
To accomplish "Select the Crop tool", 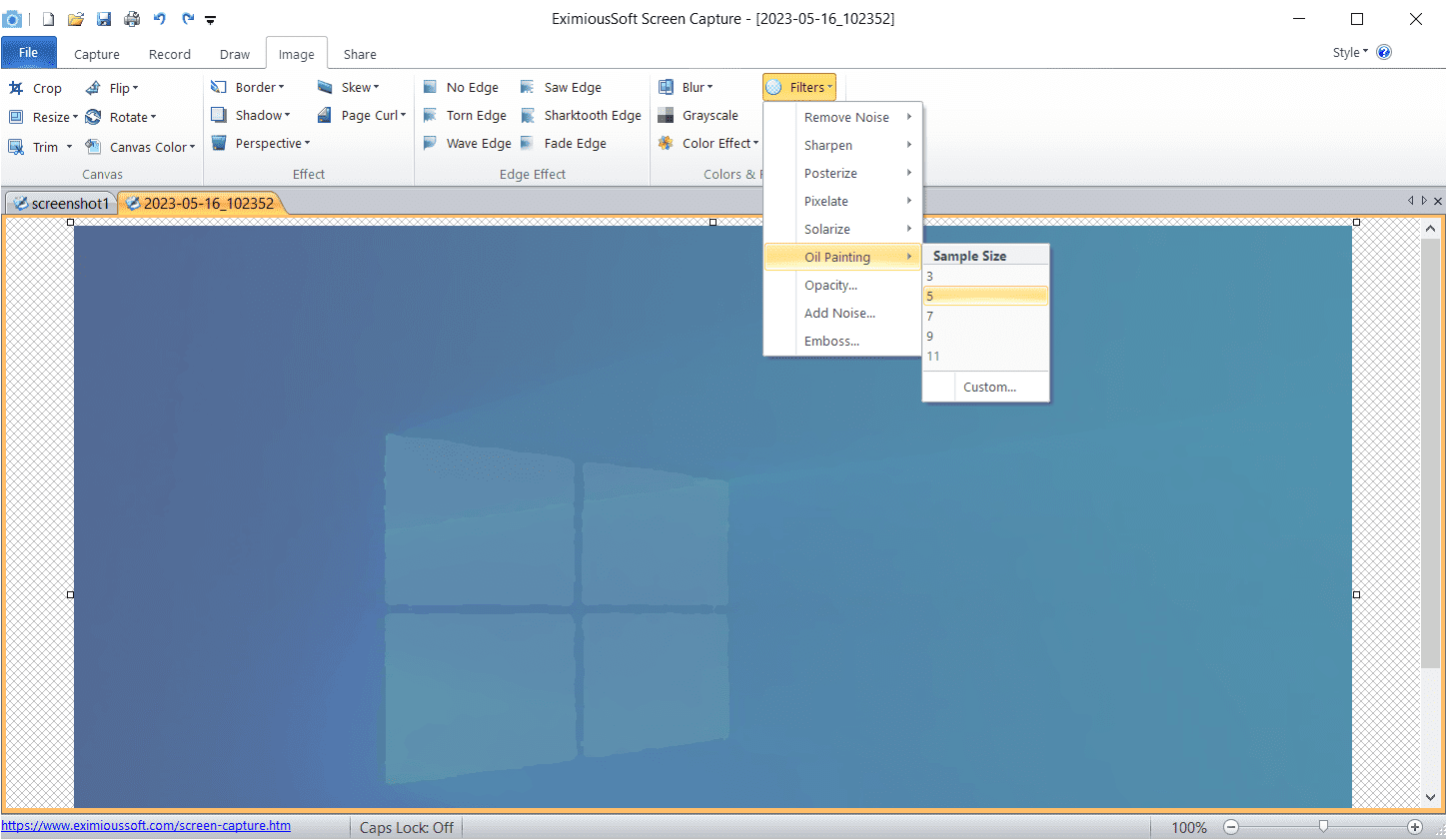I will (x=36, y=88).
